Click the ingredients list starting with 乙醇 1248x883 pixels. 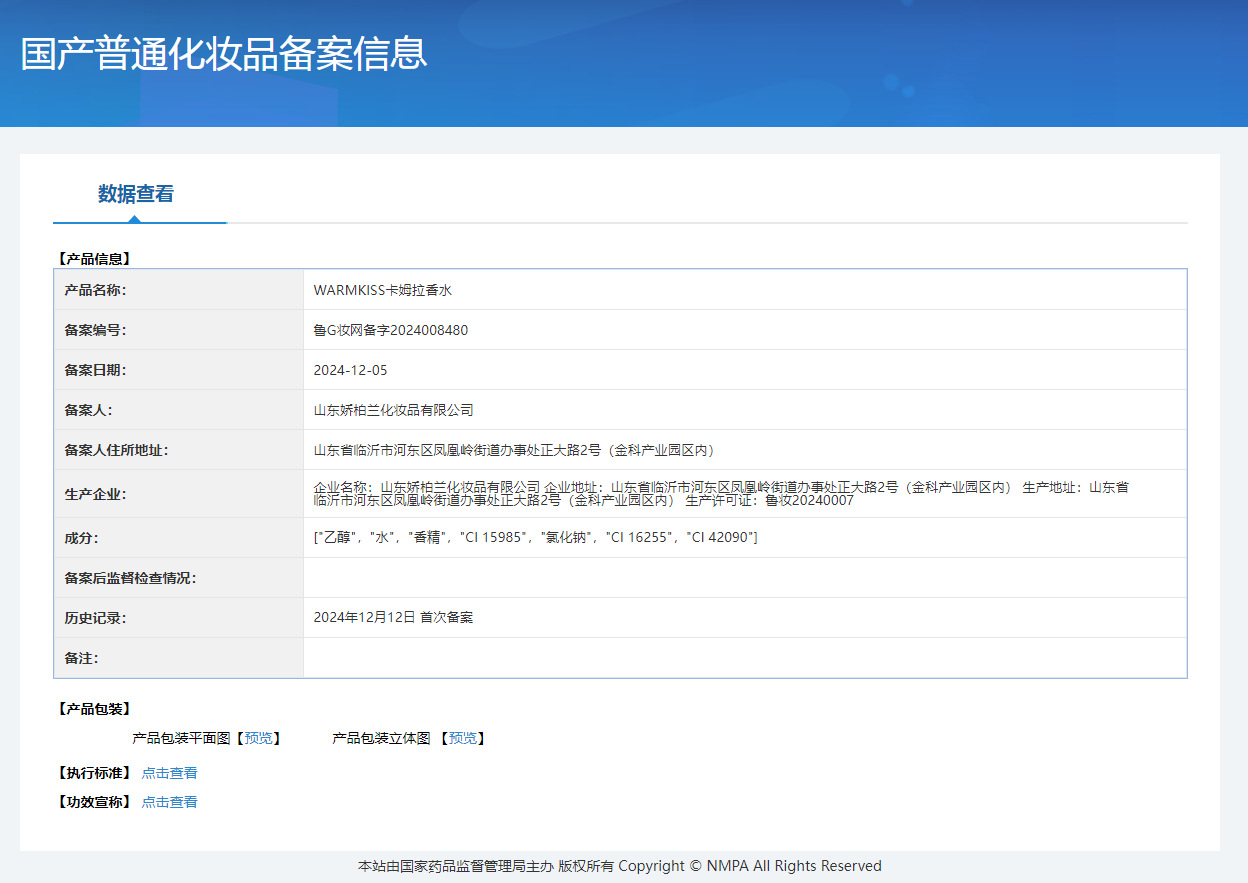535,538
